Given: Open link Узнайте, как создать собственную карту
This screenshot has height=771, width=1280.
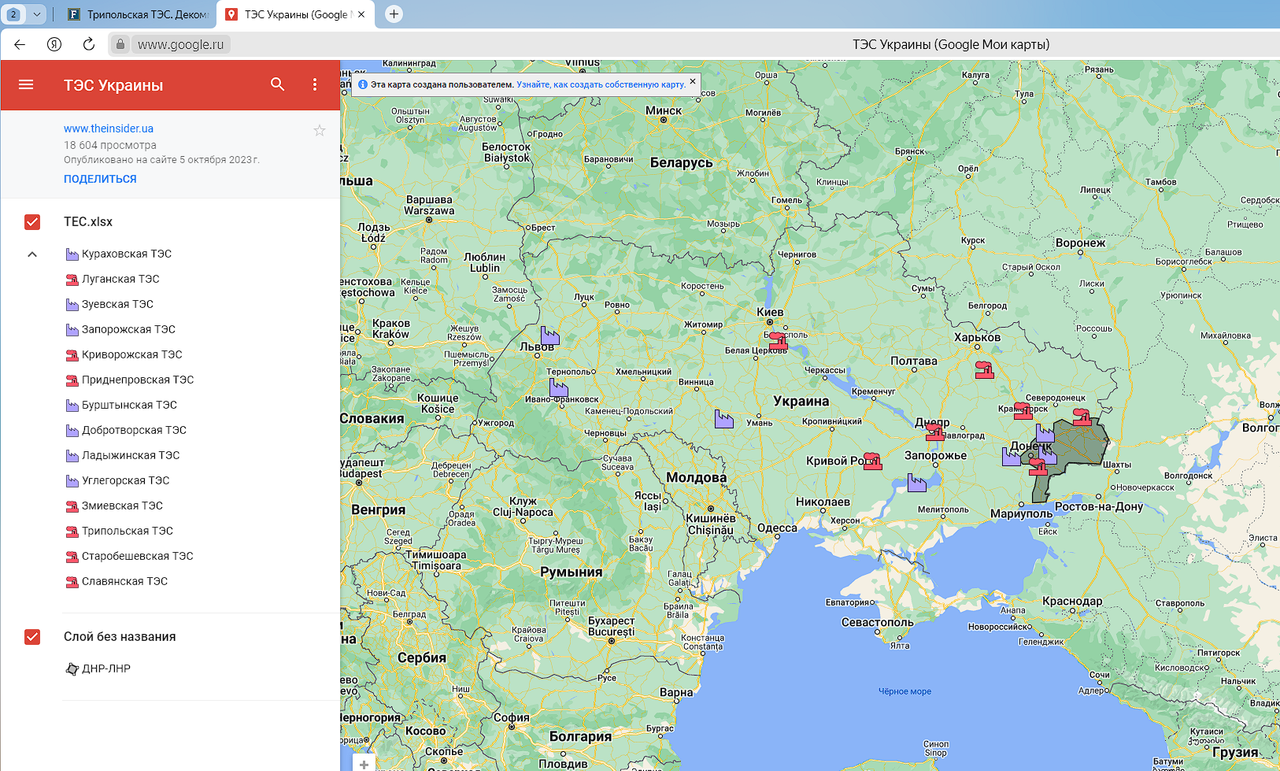Looking at the screenshot, I should 601,85.
